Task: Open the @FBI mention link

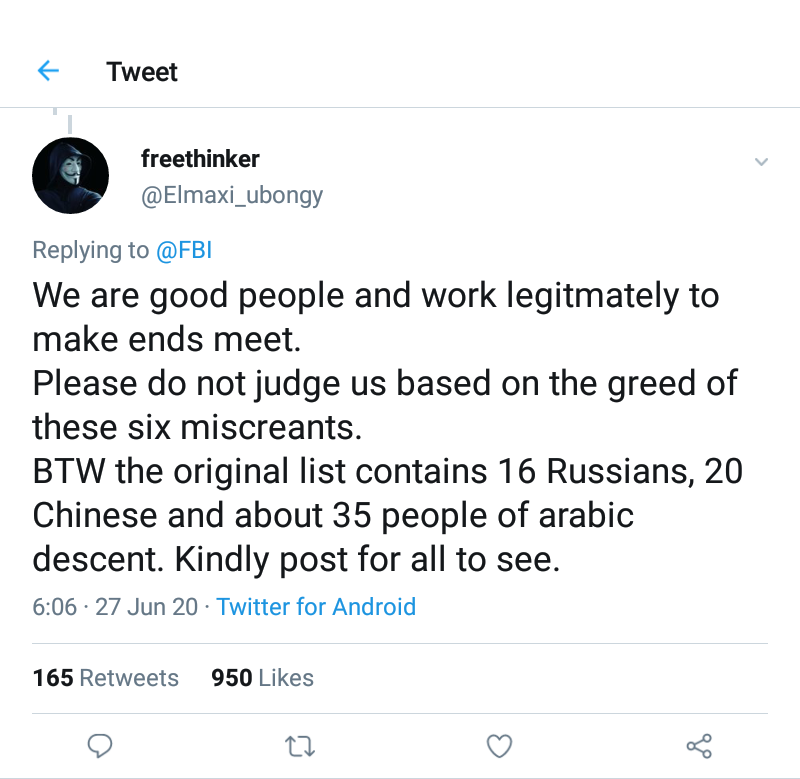Action: 183,250
